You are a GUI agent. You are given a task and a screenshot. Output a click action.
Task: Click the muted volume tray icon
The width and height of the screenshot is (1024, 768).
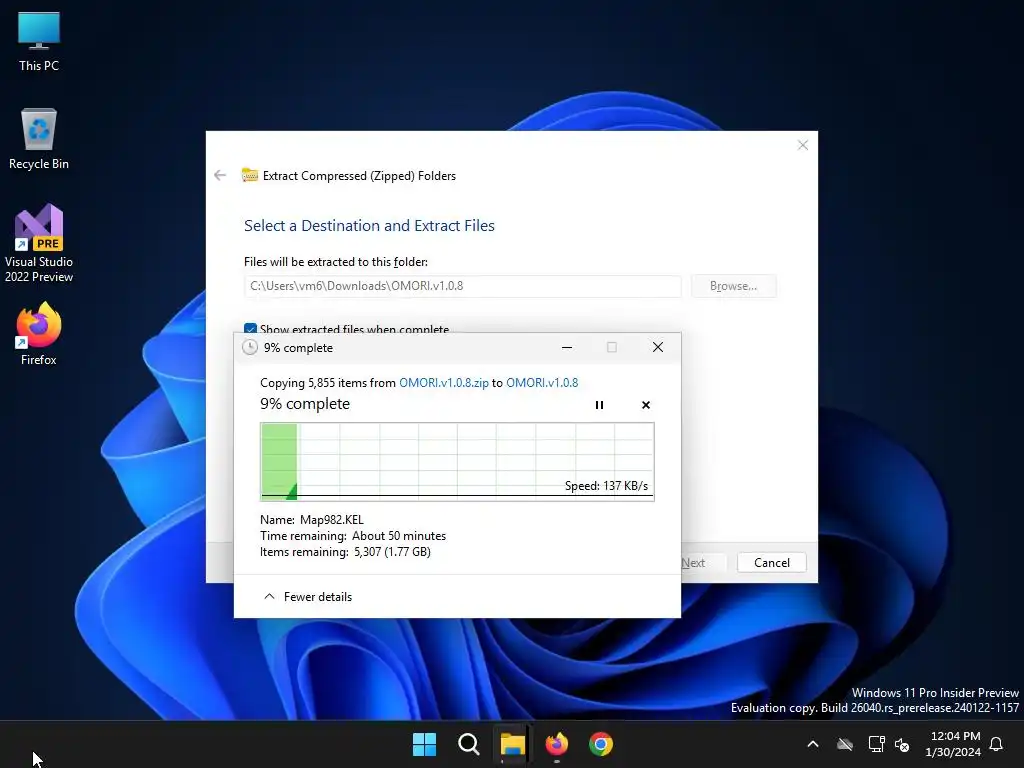pos(903,744)
